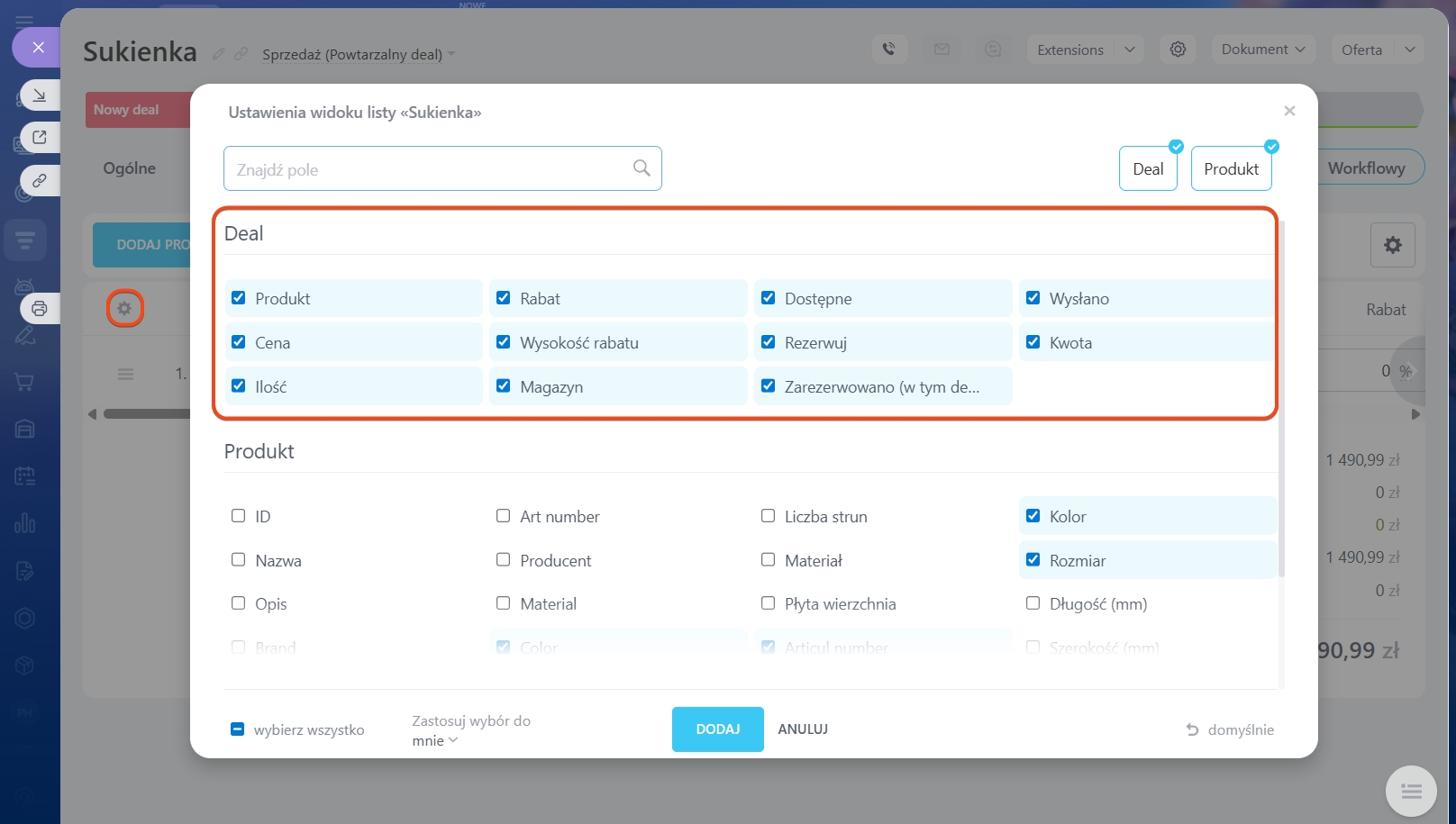This screenshot has width=1456, height=824.
Task: Click the pencil edit icon beside Sukienka
Action: click(219, 54)
